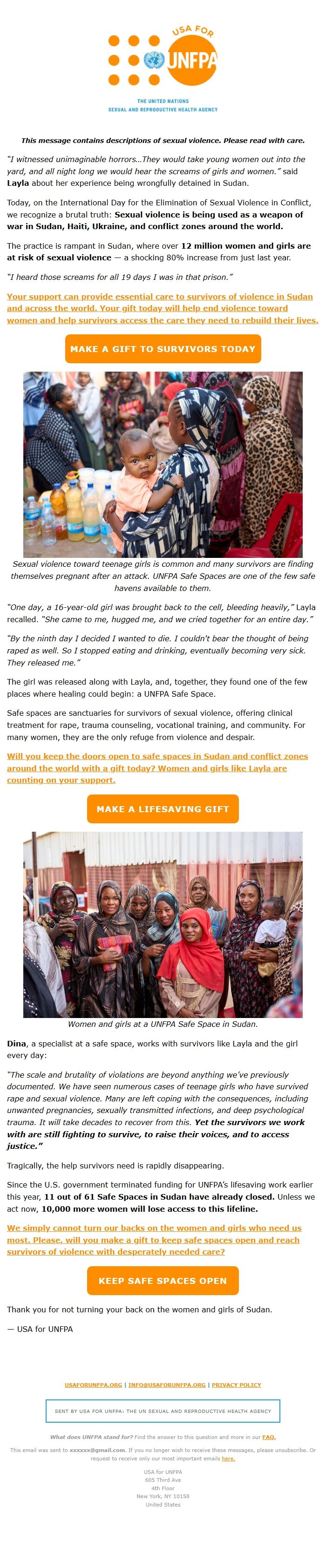Visit the USAFORUNFPA.ORG footer link

(94, 1385)
